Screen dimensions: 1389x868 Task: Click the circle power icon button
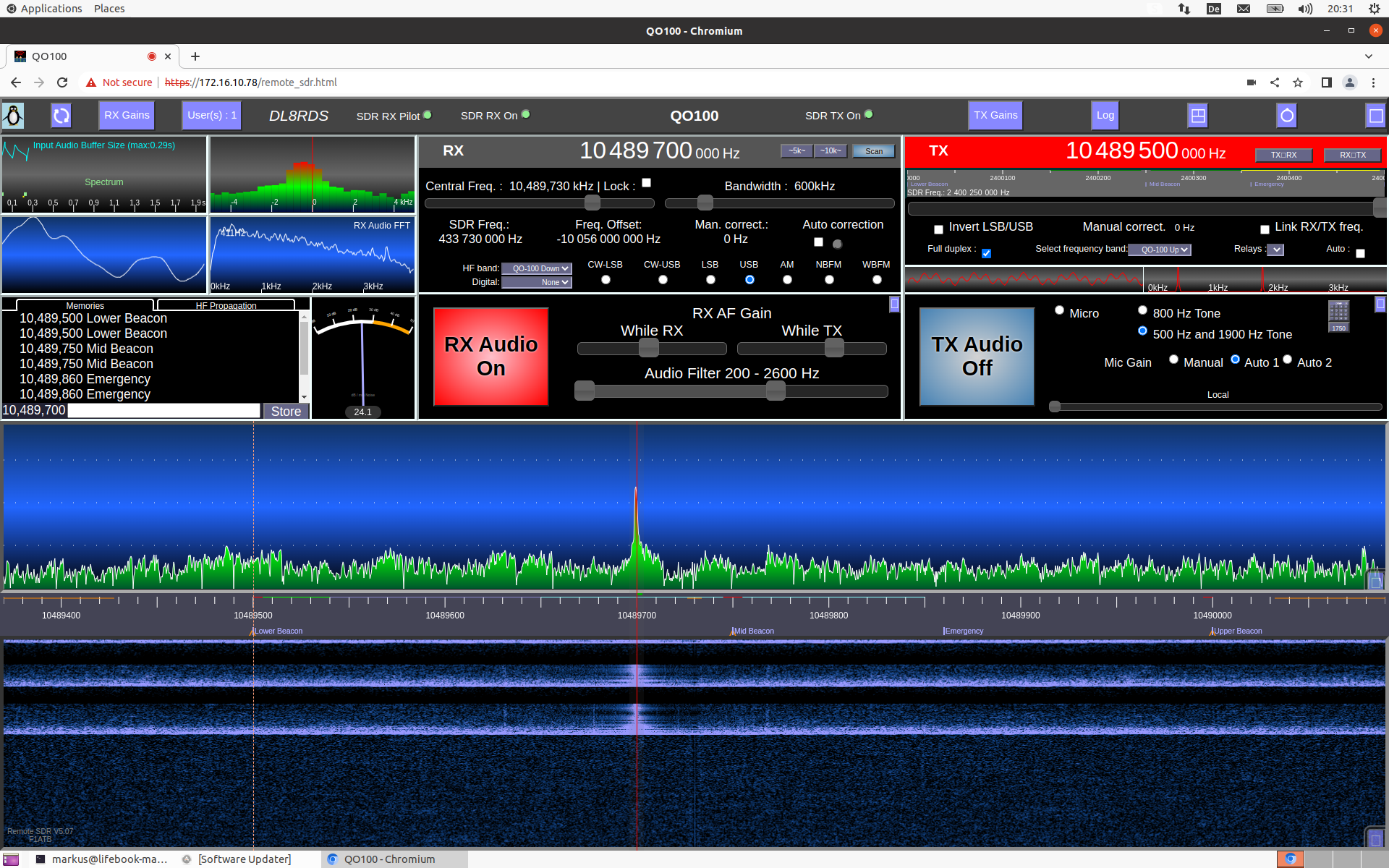click(1287, 116)
